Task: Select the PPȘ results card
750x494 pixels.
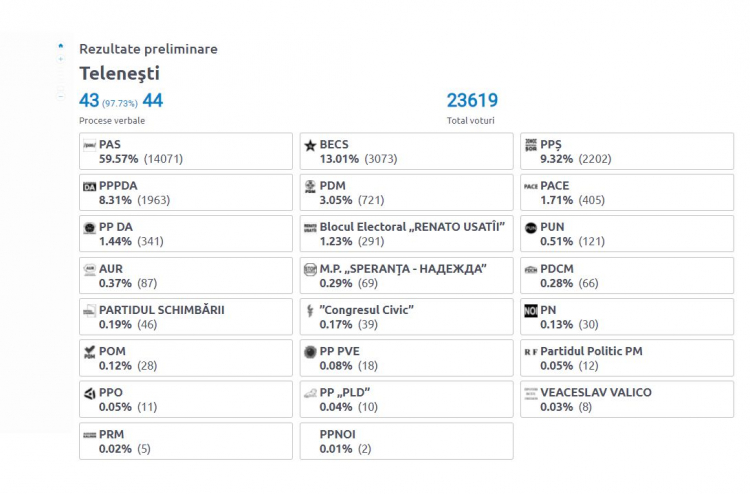Action: pyautogui.click(x=627, y=151)
